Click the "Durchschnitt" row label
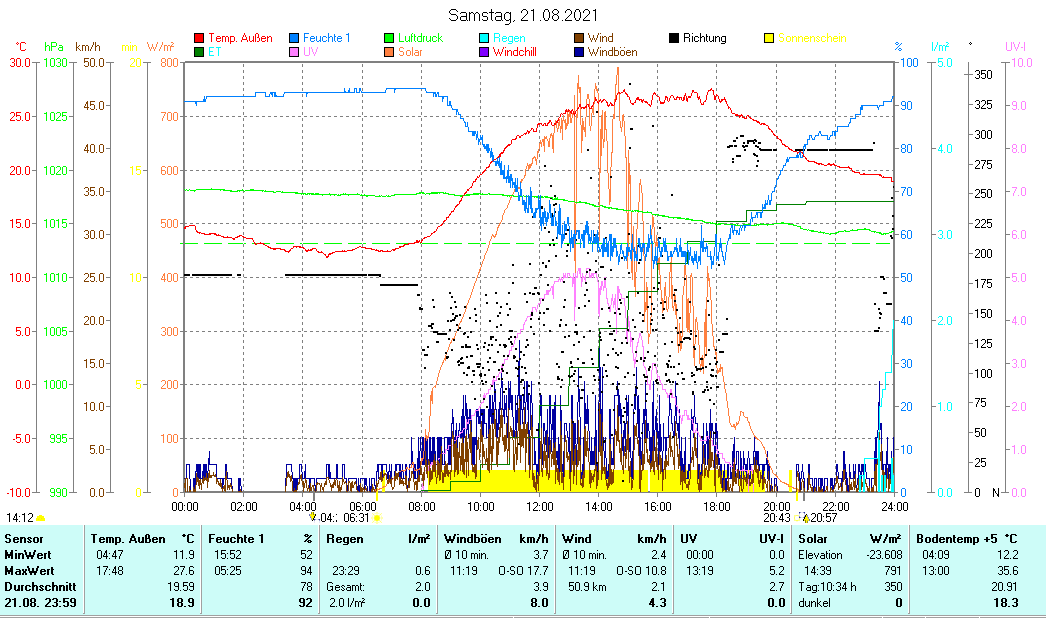Image resolution: width=1046 pixels, height=618 pixels. (40, 587)
